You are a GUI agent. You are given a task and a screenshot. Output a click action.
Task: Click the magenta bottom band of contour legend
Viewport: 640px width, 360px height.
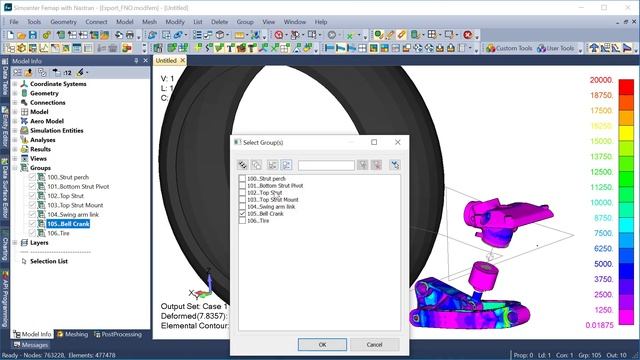pos(626,317)
